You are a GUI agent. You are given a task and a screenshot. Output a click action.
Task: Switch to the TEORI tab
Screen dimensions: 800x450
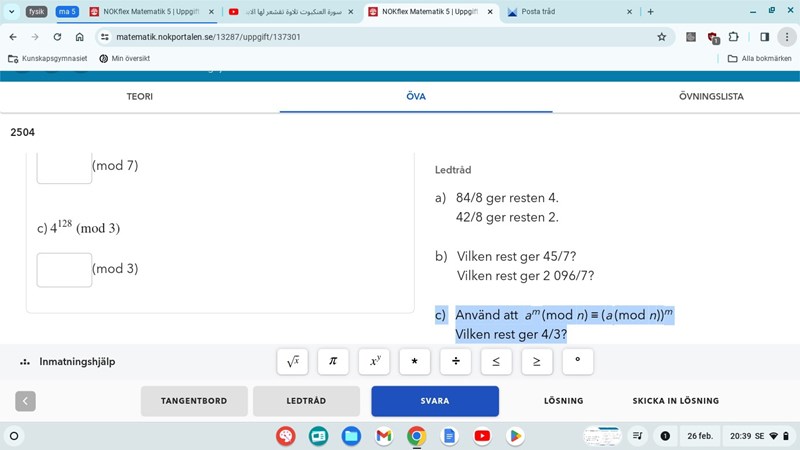(139, 96)
